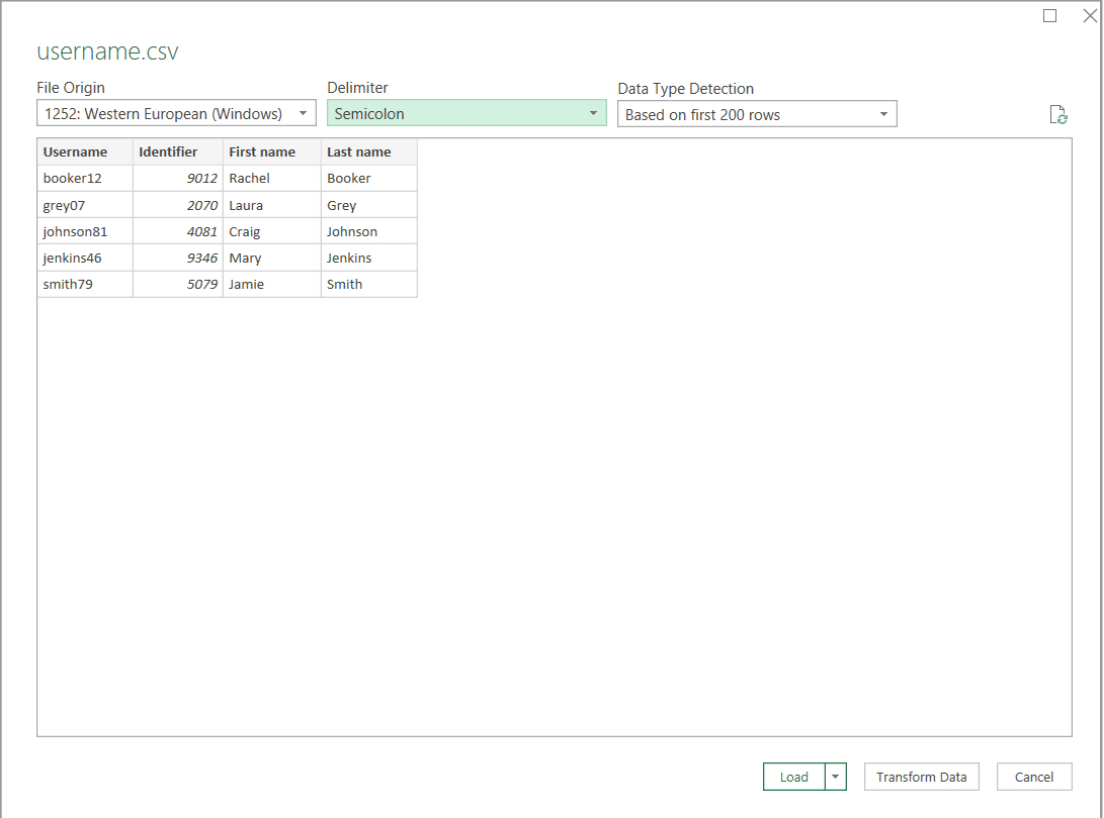Select the Username column header
The height and width of the screenshot is (818, 1104).
[x=75, y=151]
